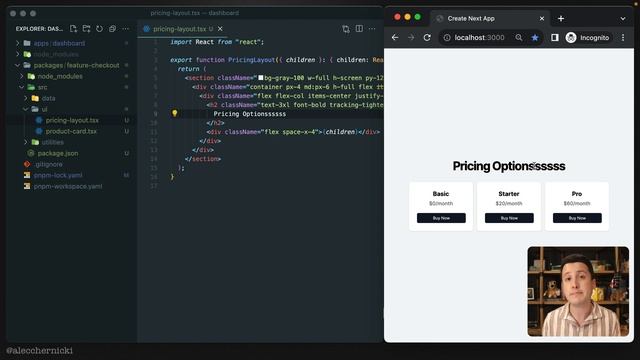
Task: Open pnpm-workspace.yaml in the file tree
Action: [x=68, y=187]
